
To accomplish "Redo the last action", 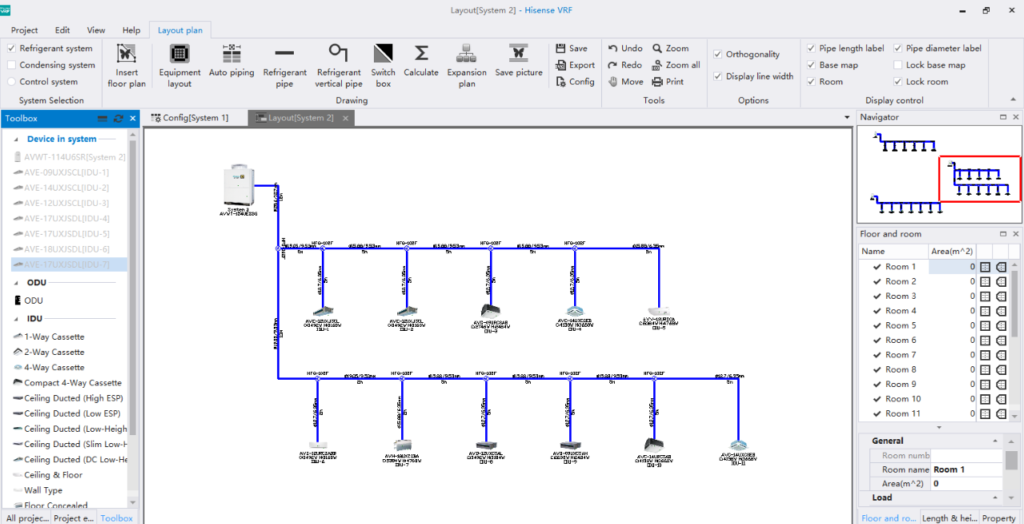I will [625, 65].
